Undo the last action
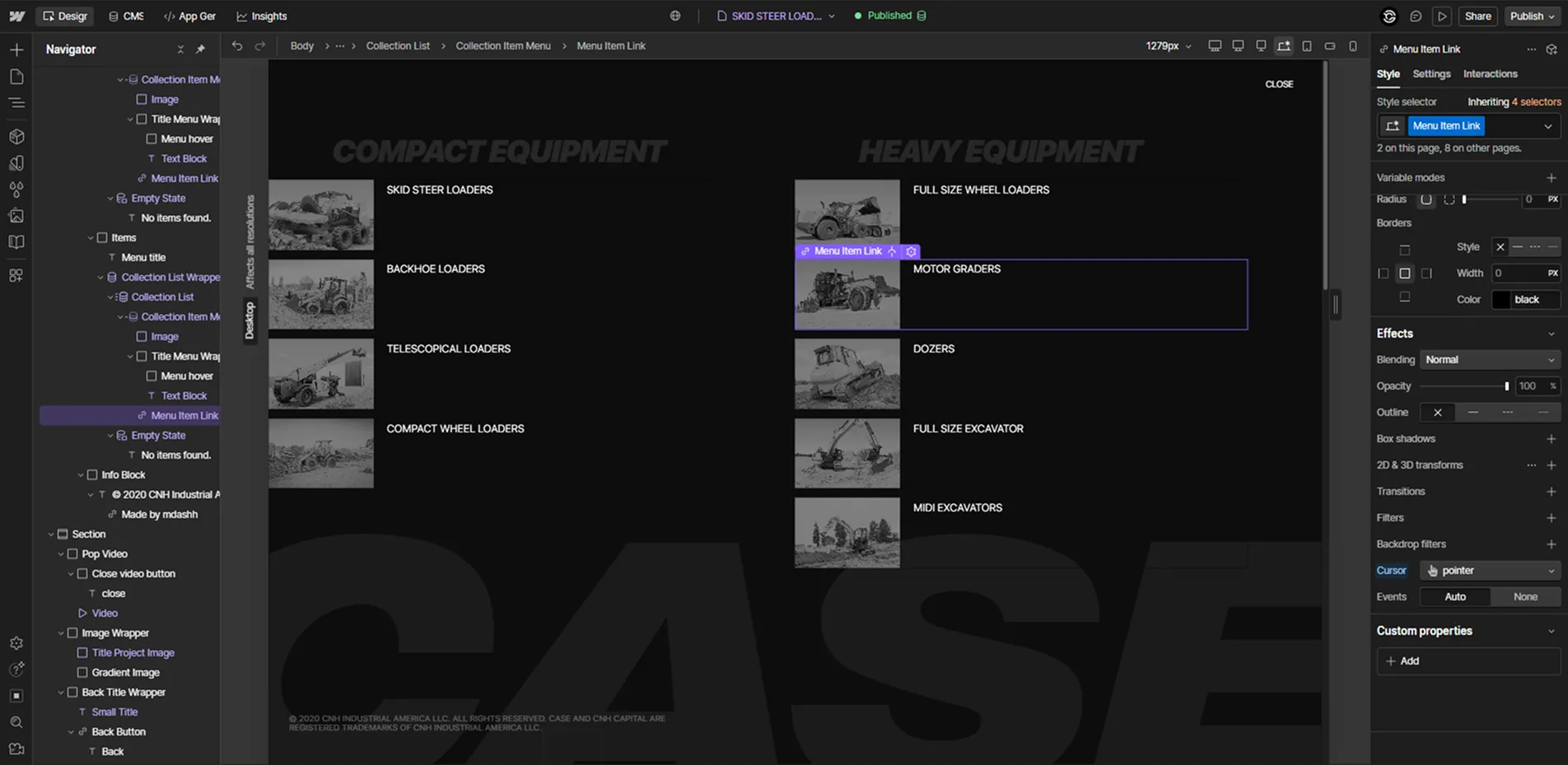Image resolution: width=1568 pixels, height=765 pixels. tap(237, 46)
